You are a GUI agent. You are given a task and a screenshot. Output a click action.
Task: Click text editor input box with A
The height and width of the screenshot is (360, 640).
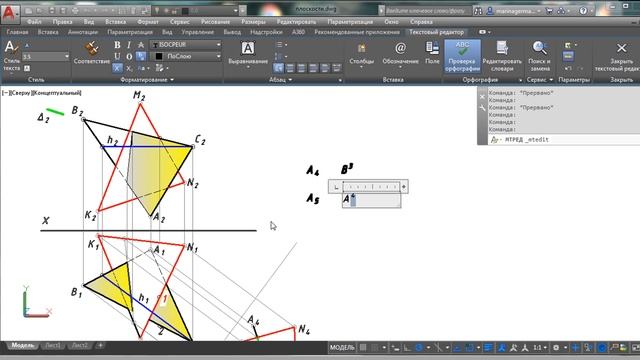(371, 200)
